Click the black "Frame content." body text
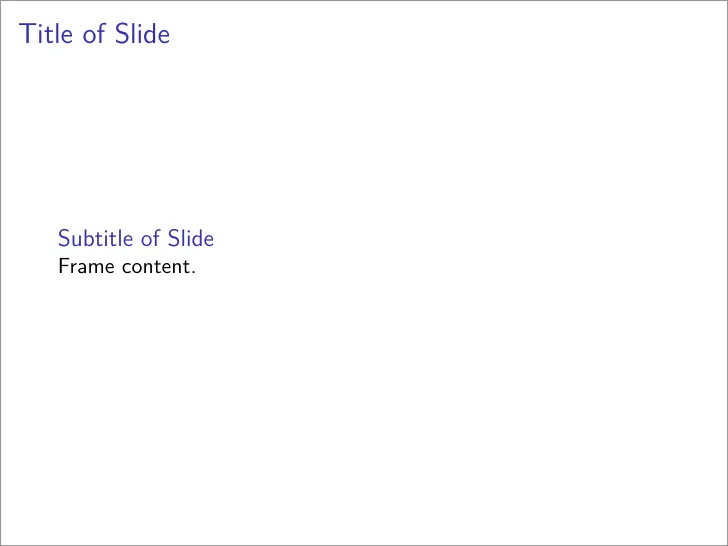Image resolution: width=728 pixels, height=546 pixels. (127, 266)
